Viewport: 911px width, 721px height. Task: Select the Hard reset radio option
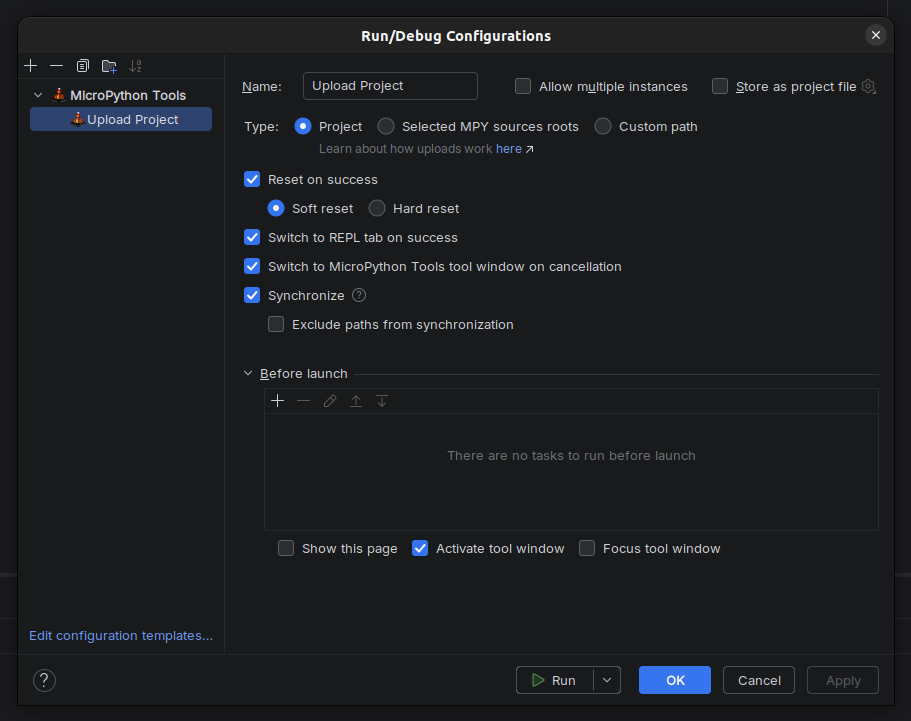(377, 209)
